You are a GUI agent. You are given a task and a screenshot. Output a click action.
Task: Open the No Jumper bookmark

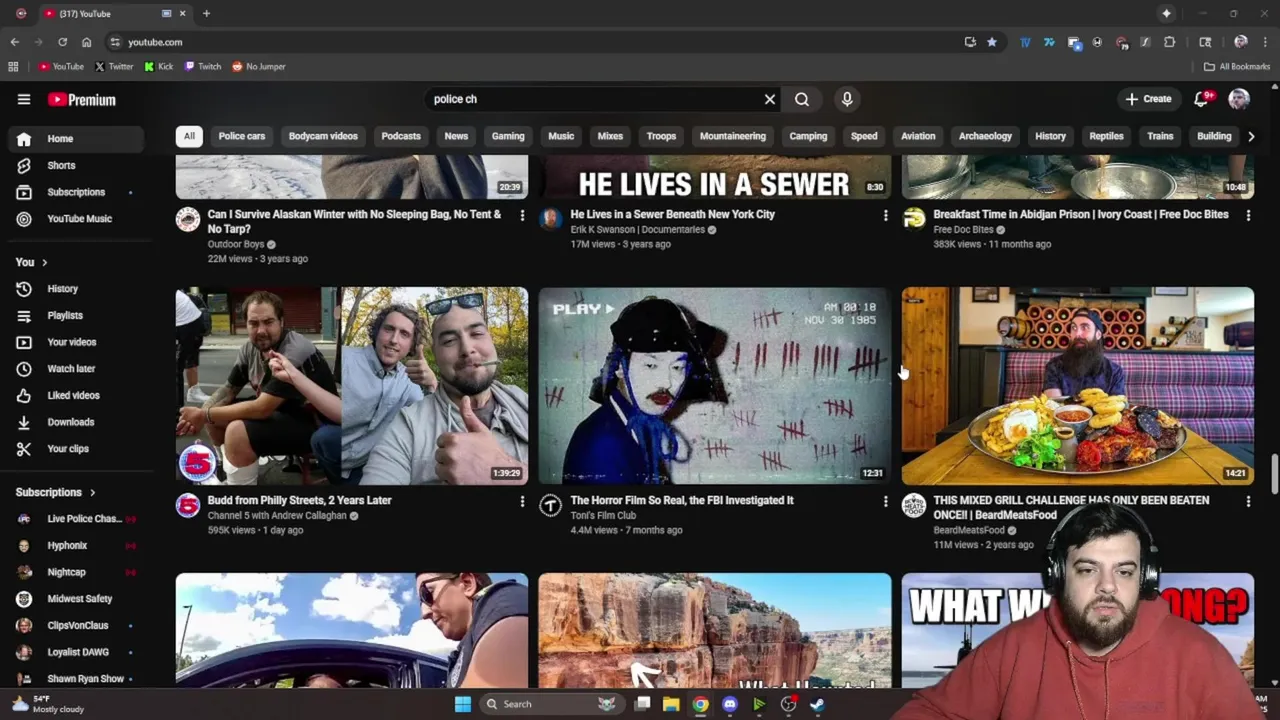[x=259, y=67]
